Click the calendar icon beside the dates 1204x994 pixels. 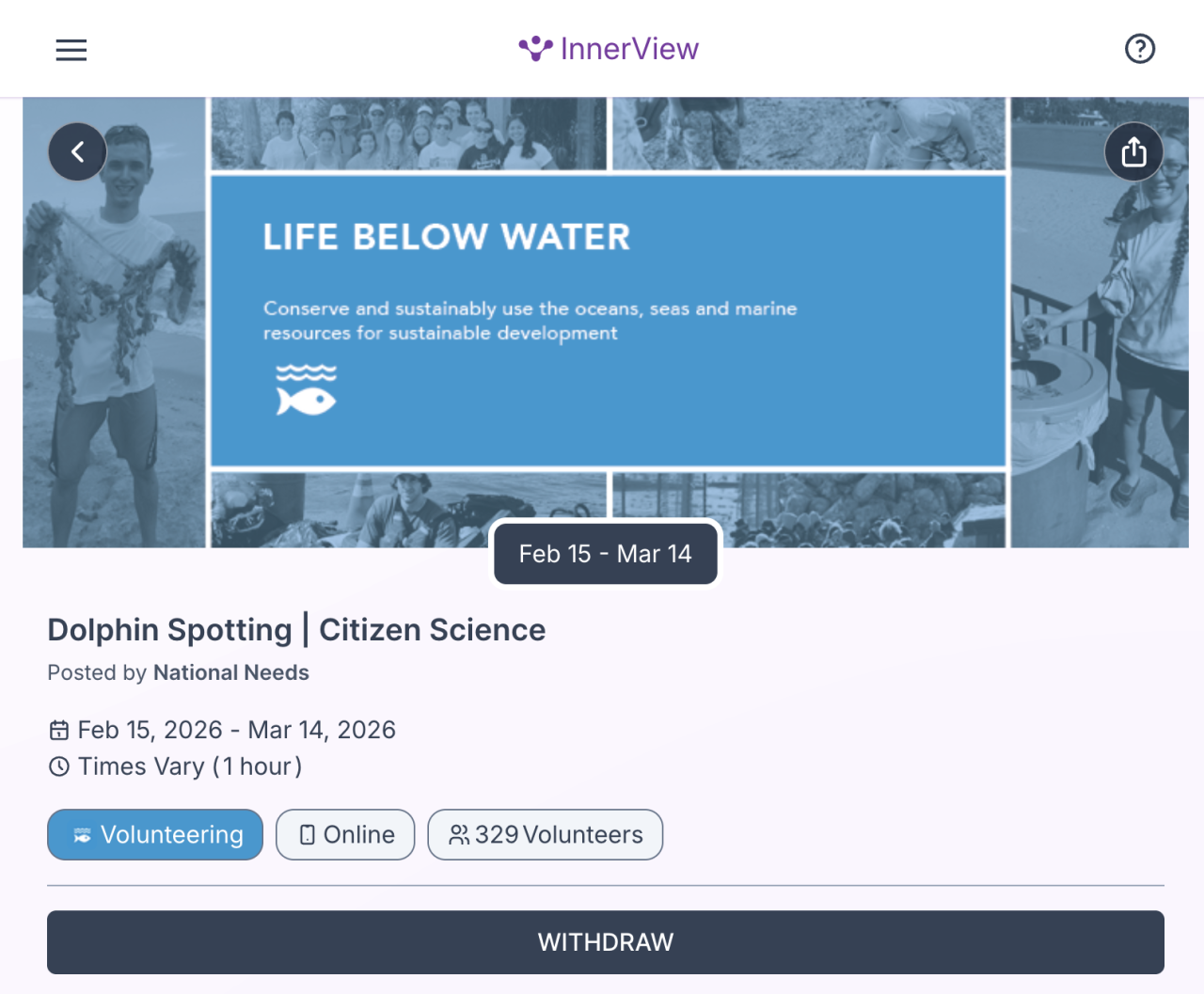click(x=59, y=731)
